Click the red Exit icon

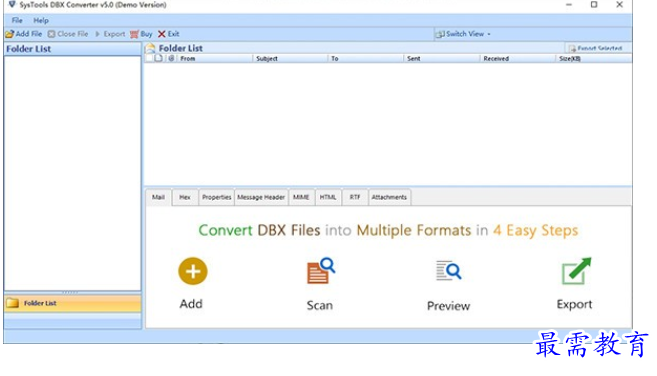(x=161, y=34)
